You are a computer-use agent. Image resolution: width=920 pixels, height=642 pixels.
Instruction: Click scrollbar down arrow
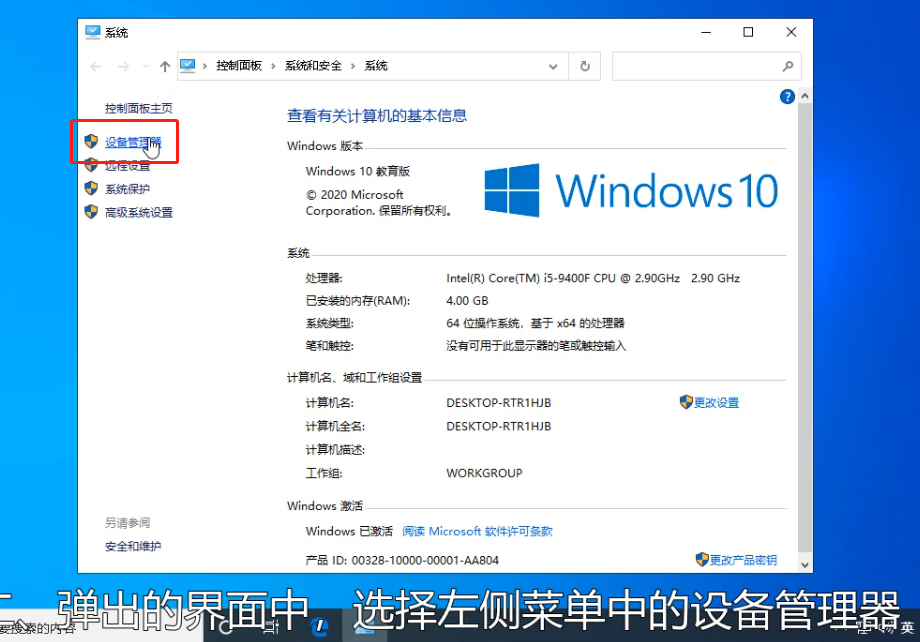[805, 565]
